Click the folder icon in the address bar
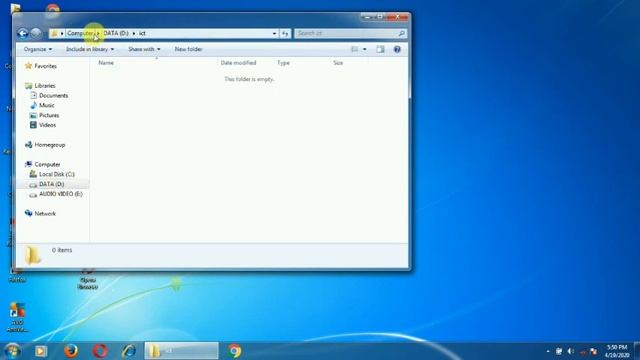The width and height of the screenshot is (640, 360). tap(54, 33)
